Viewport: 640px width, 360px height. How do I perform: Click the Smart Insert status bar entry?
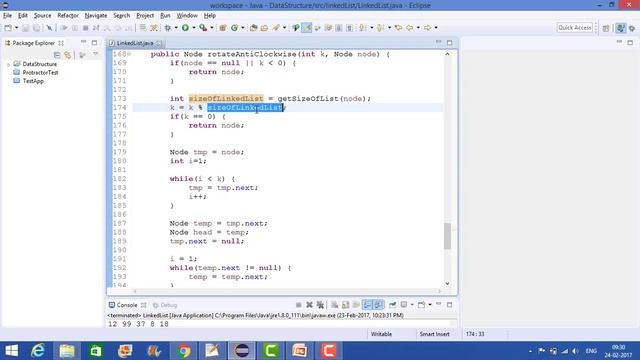click(x=435, y=334)
